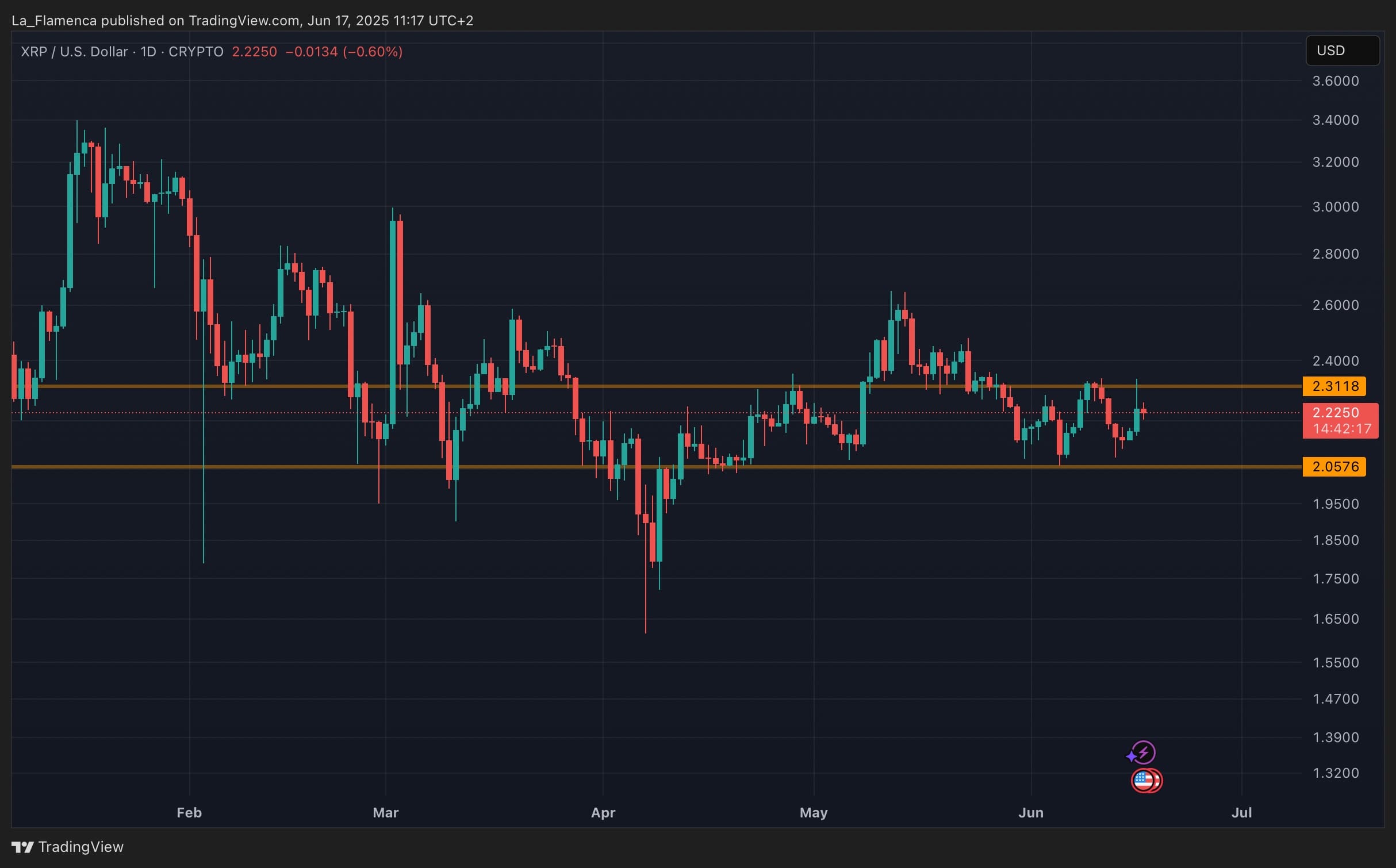Click the Jul label on time axis
Viewport: 1396px width, 868px height.
pyautogui.click(x=1241, y=812)
